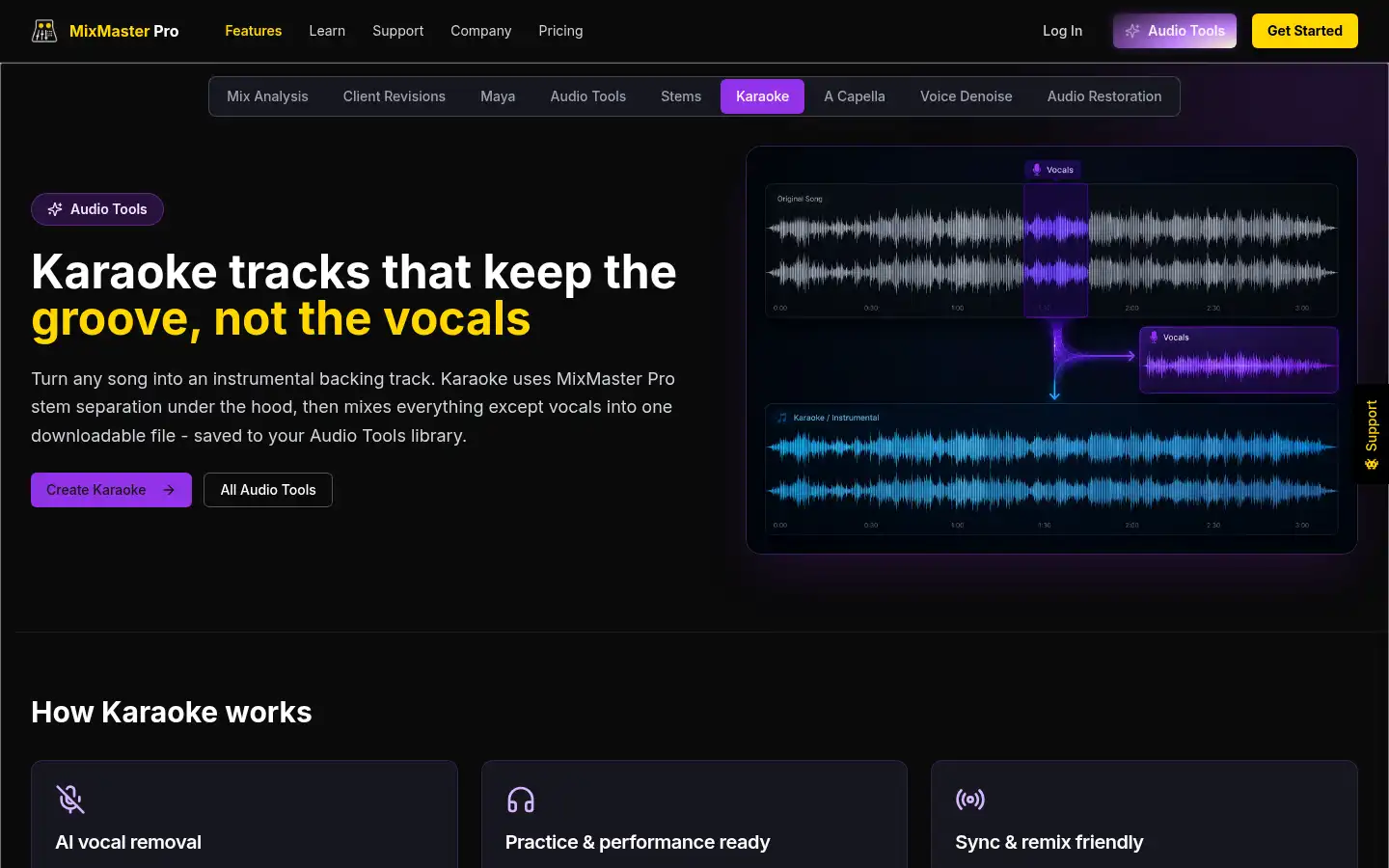Switch to the A Capella tab

pos(855,96)
